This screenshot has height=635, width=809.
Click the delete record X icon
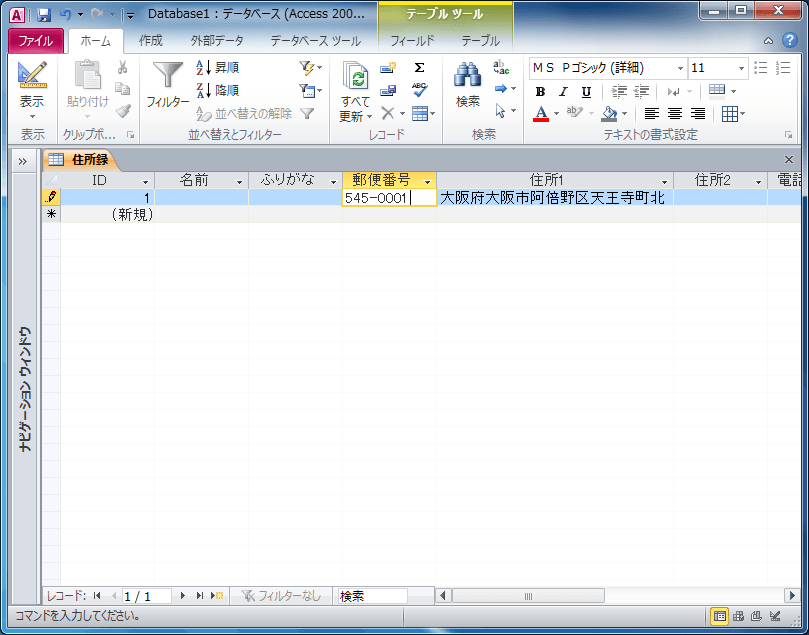[388, 113]
